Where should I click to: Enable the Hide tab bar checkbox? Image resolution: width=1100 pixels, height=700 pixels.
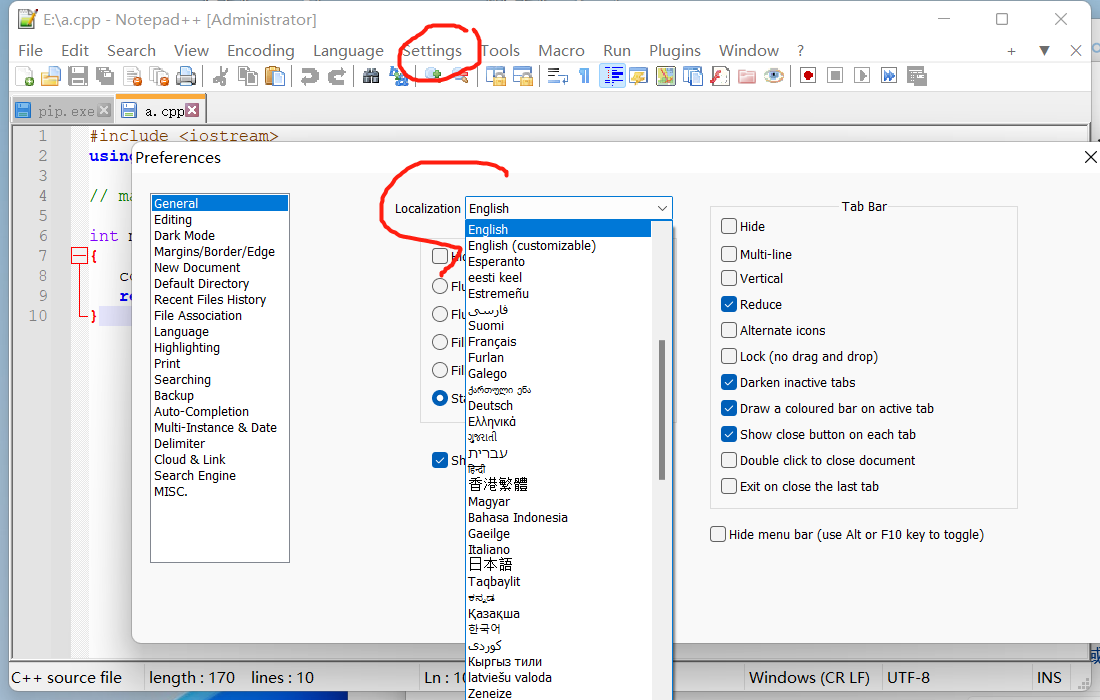coord(729,226)
